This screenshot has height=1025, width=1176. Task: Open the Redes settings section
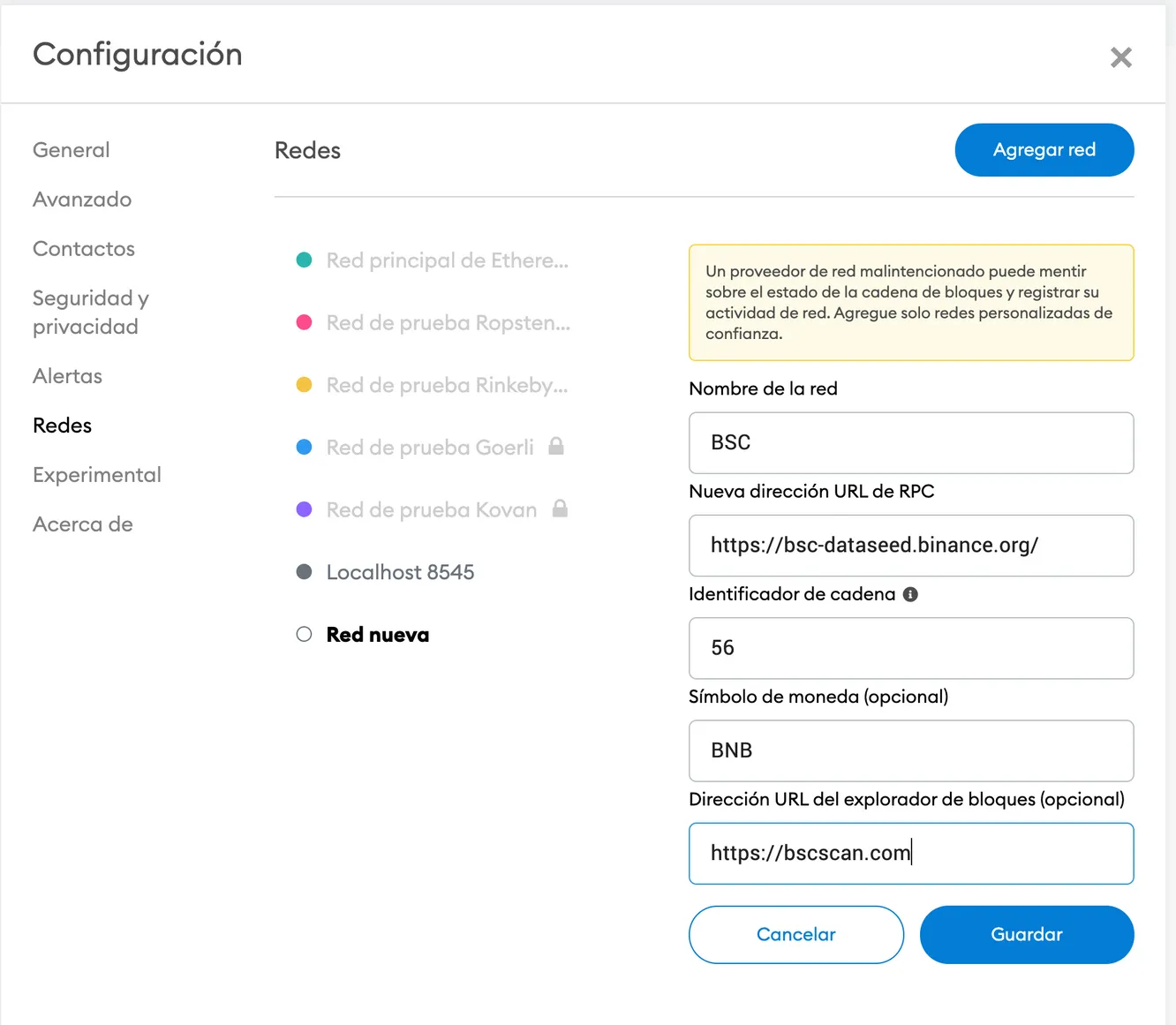(62, 425)
